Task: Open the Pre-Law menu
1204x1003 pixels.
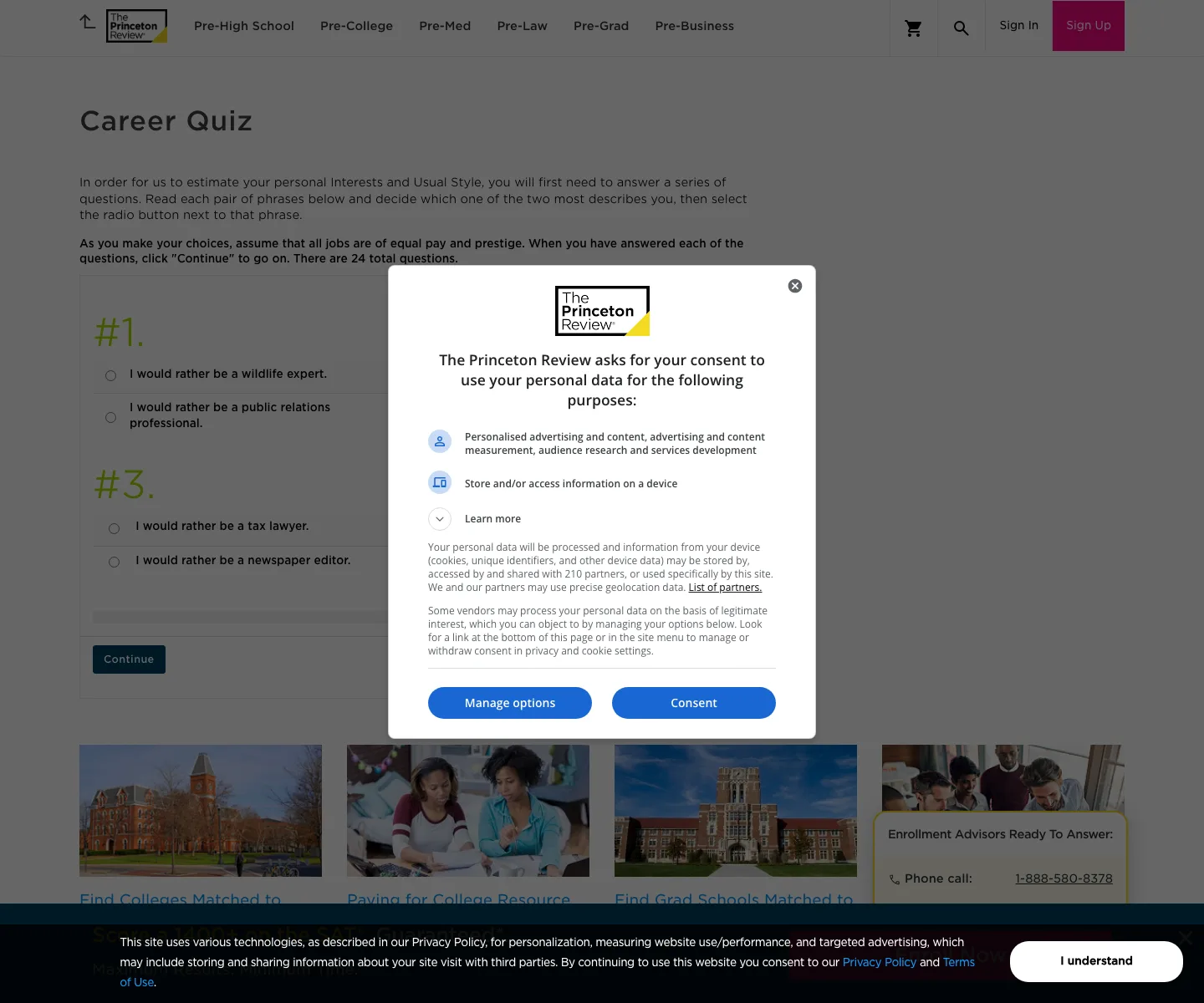Action: click(523, 26)
